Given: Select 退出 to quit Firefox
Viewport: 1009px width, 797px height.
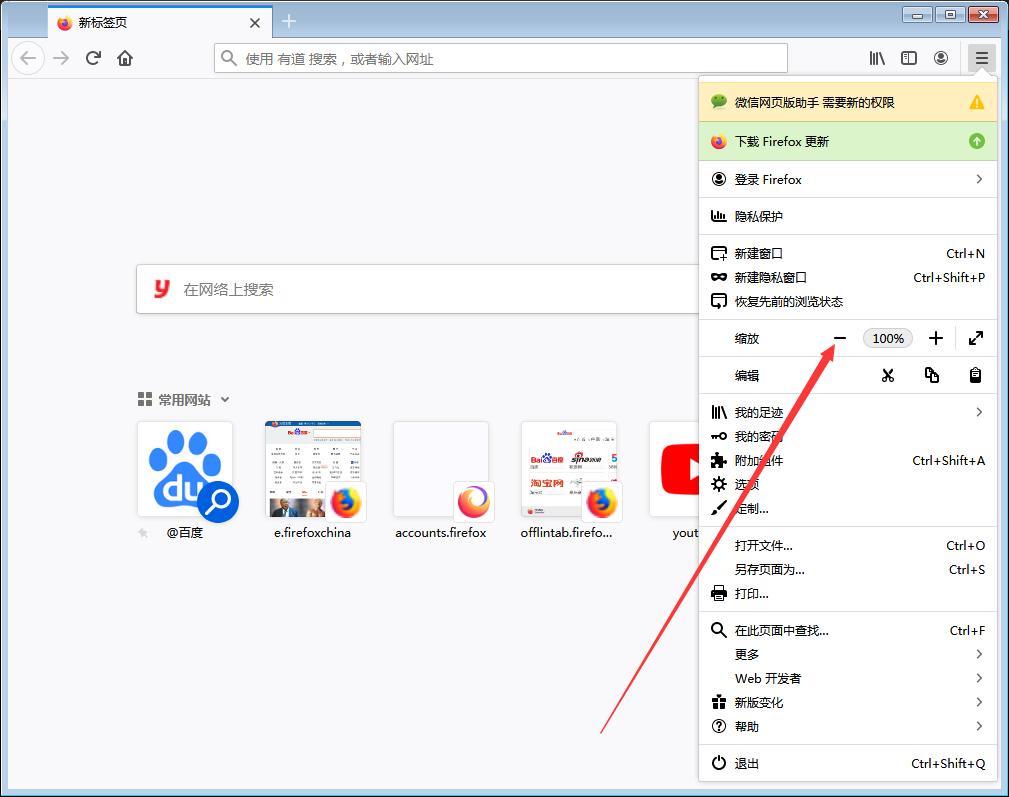Looking at the screenshot, I should tap(847, 764).
